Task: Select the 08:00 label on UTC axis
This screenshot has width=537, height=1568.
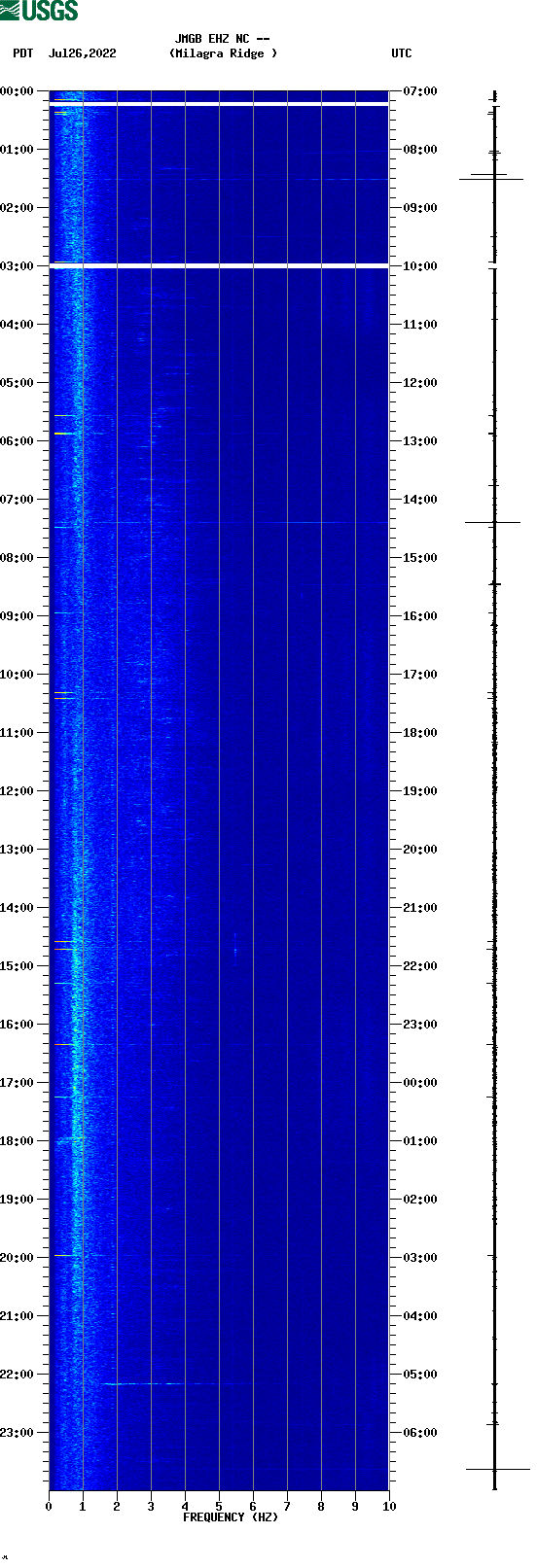Action: pyautogui.click(x=419, y=150)
